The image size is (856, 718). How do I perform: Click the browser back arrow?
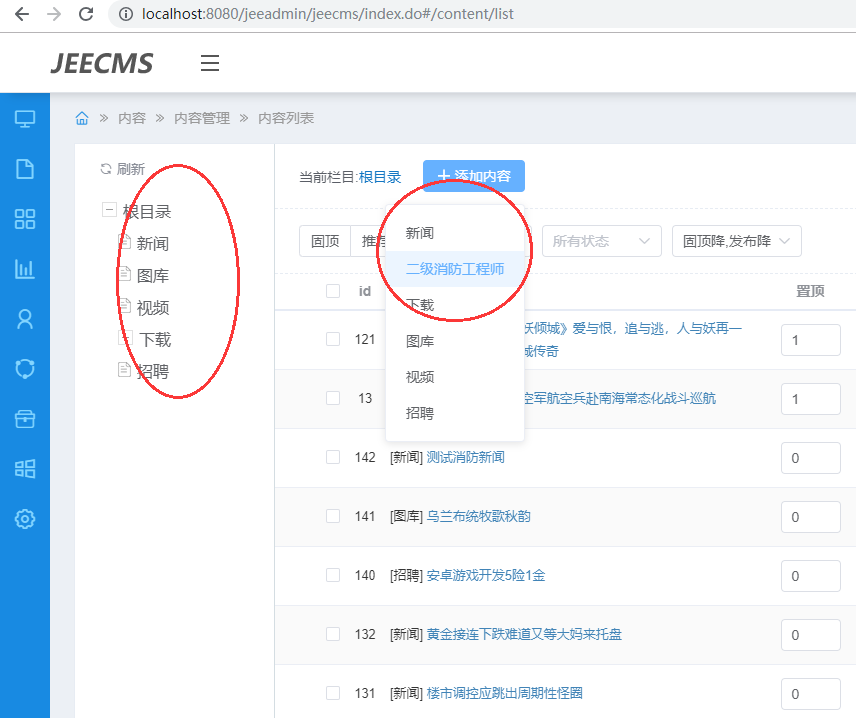pyautogui.click(x=22, y=14)
